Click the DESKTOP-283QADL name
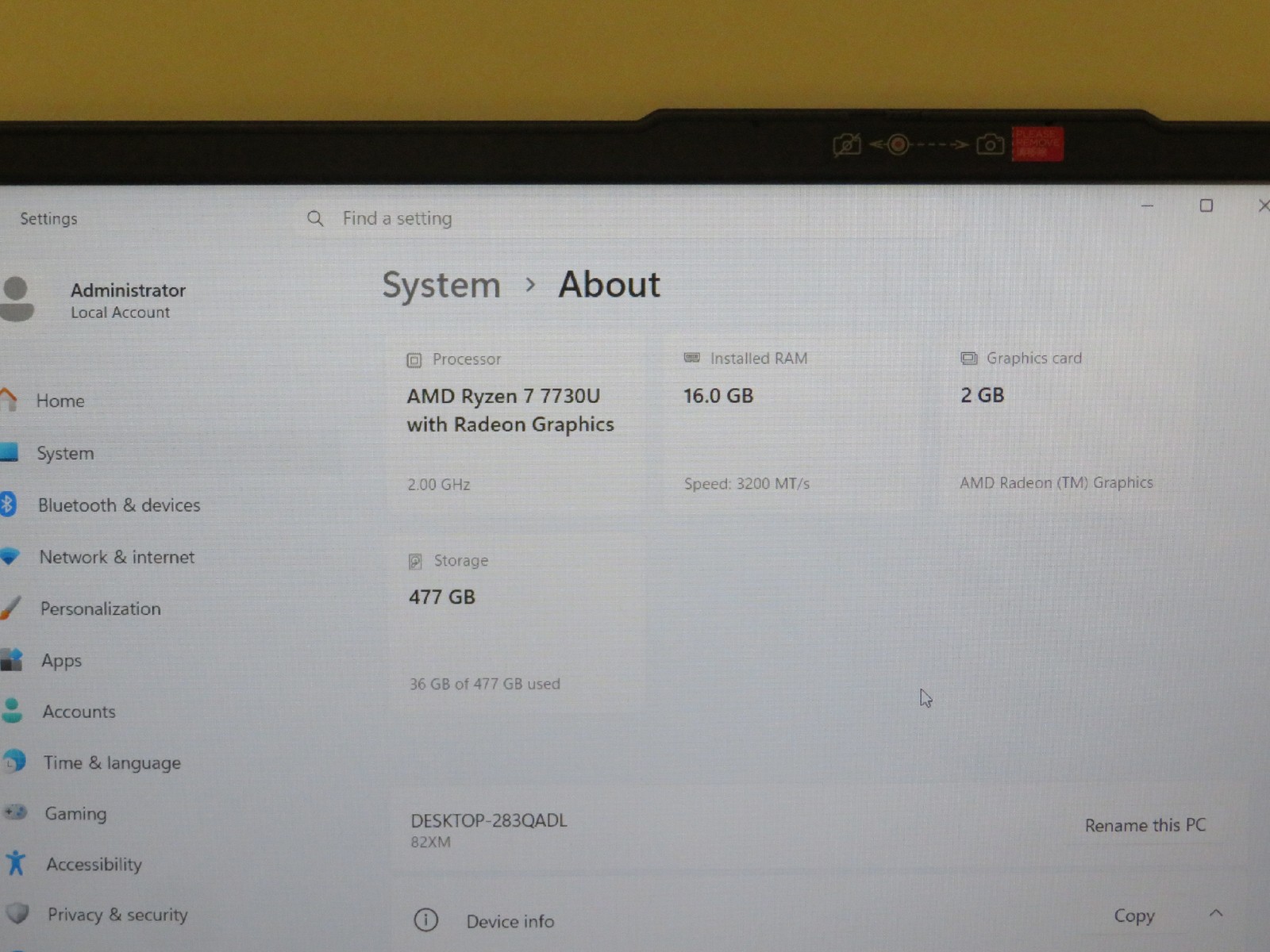The height and width of the screenshot is (952, 1270). (x=489, y=820)
